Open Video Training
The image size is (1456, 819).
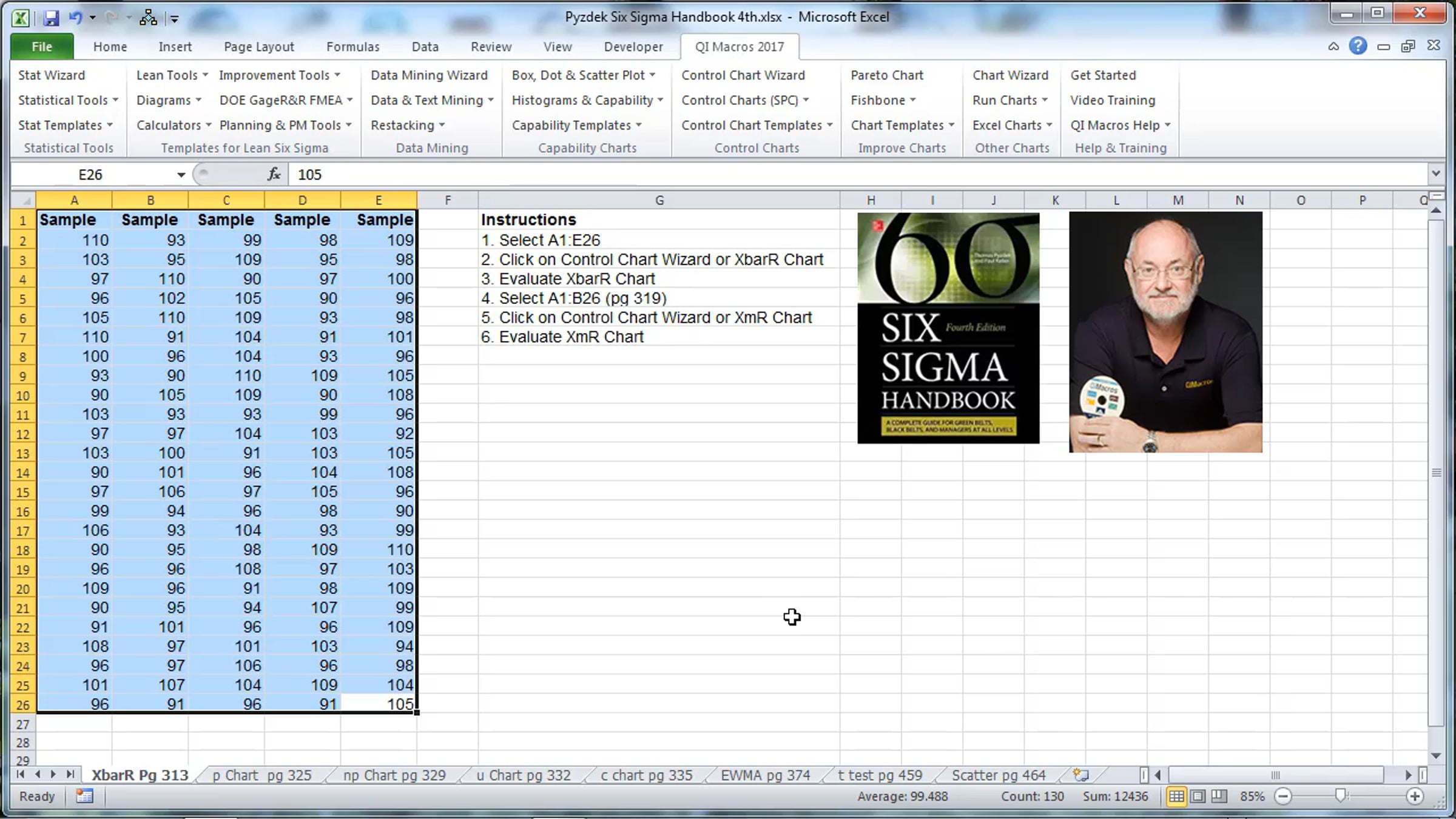1113,100
